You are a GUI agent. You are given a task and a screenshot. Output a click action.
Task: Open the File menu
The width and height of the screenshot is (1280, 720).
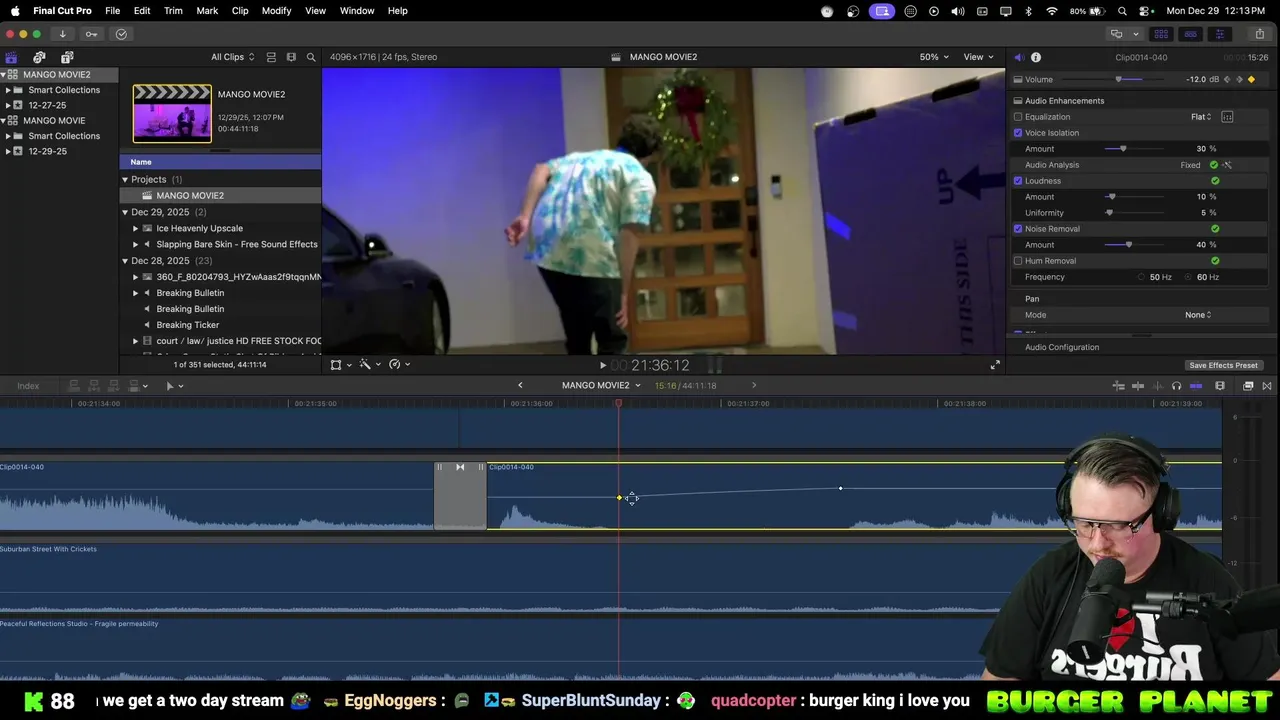tap(113, 10)
